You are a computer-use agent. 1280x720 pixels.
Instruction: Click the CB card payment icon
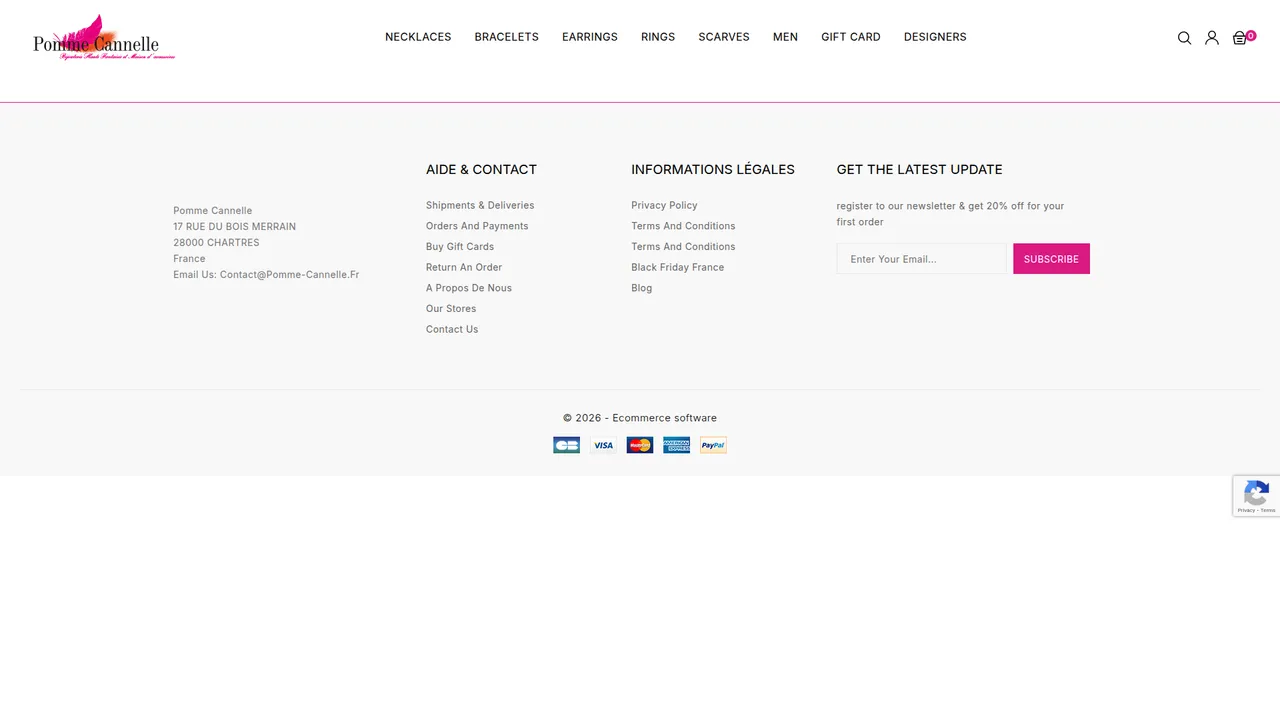click(566, 445)
